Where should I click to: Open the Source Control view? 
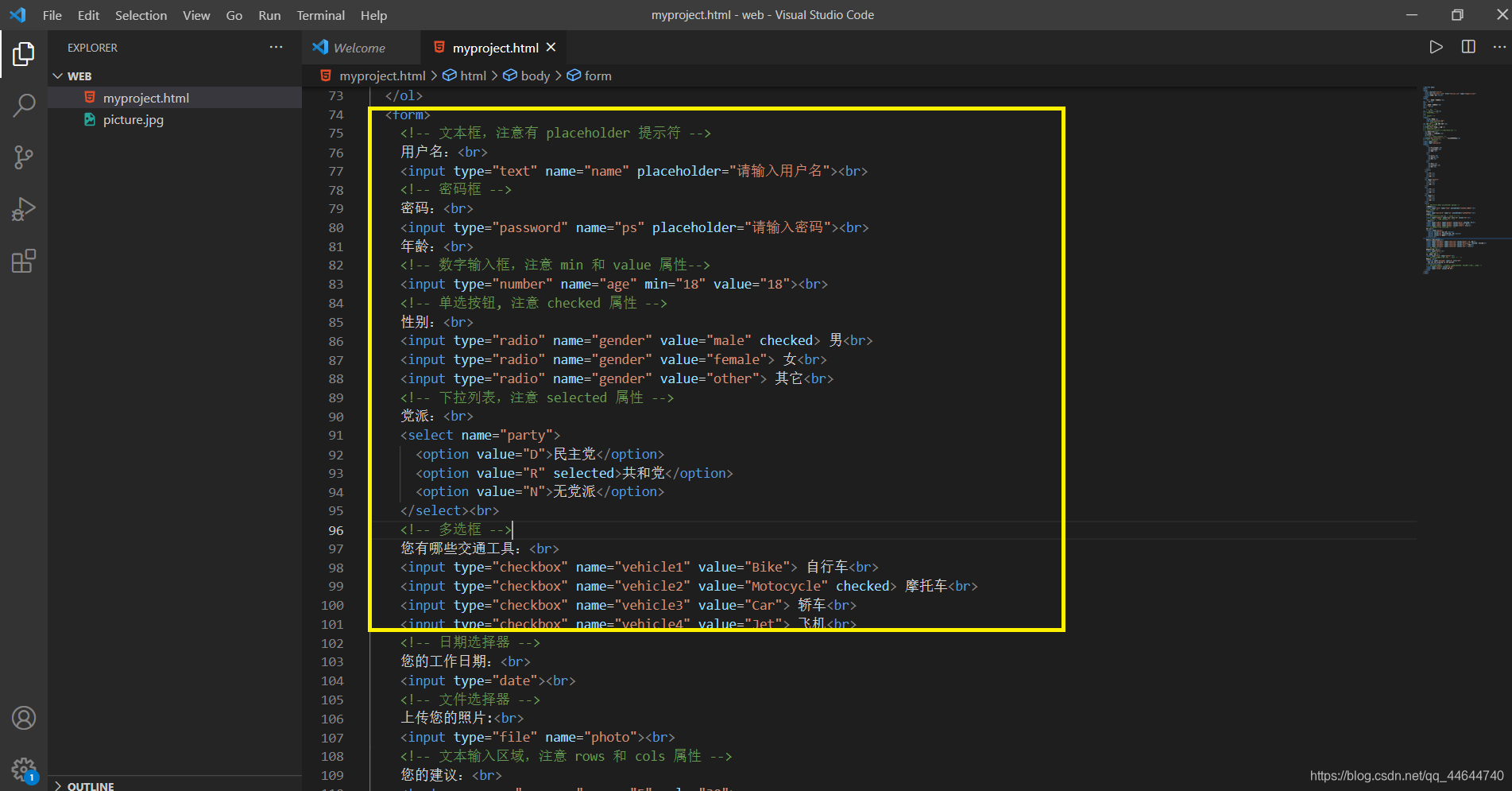pos(24,157)
